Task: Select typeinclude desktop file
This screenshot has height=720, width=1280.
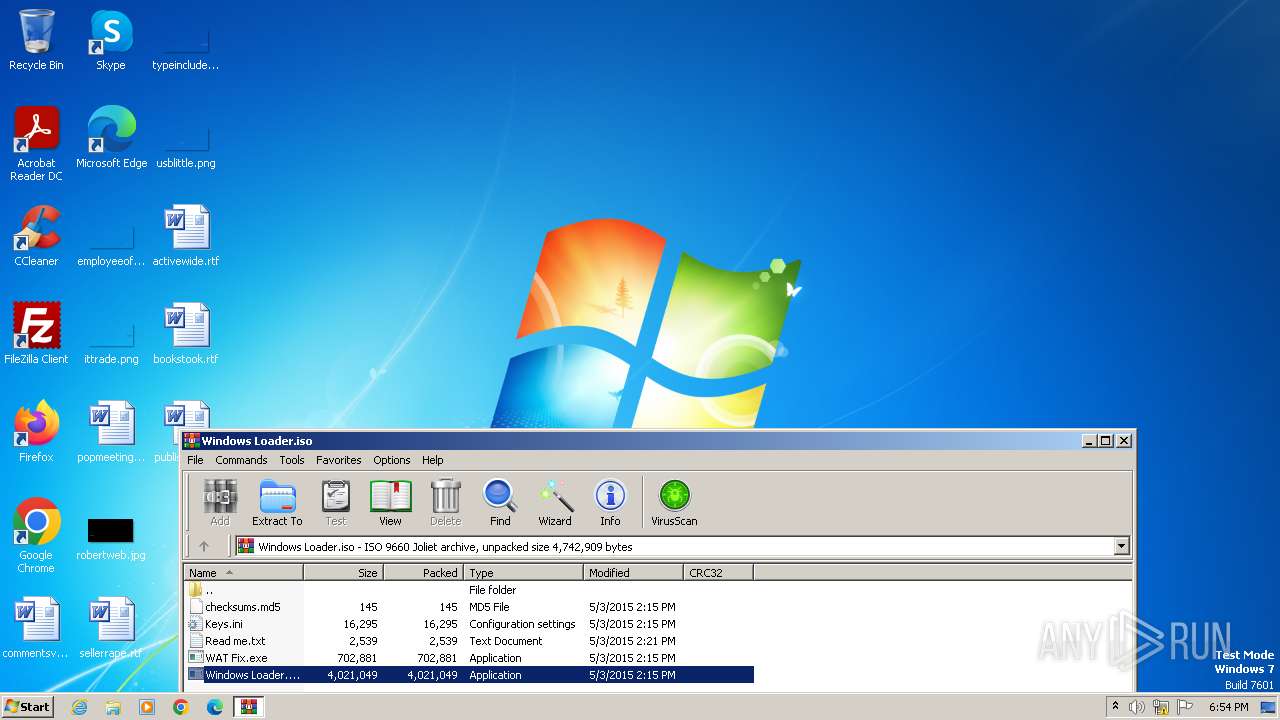Action: (186, 48)
